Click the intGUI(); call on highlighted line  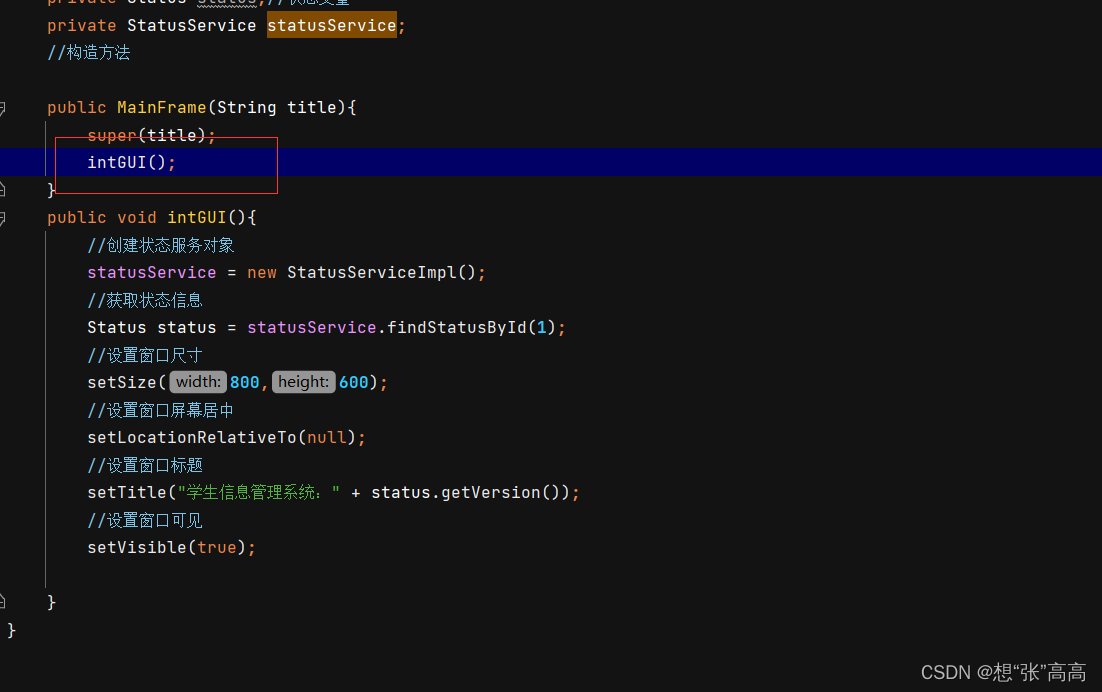tap(131, 162)
